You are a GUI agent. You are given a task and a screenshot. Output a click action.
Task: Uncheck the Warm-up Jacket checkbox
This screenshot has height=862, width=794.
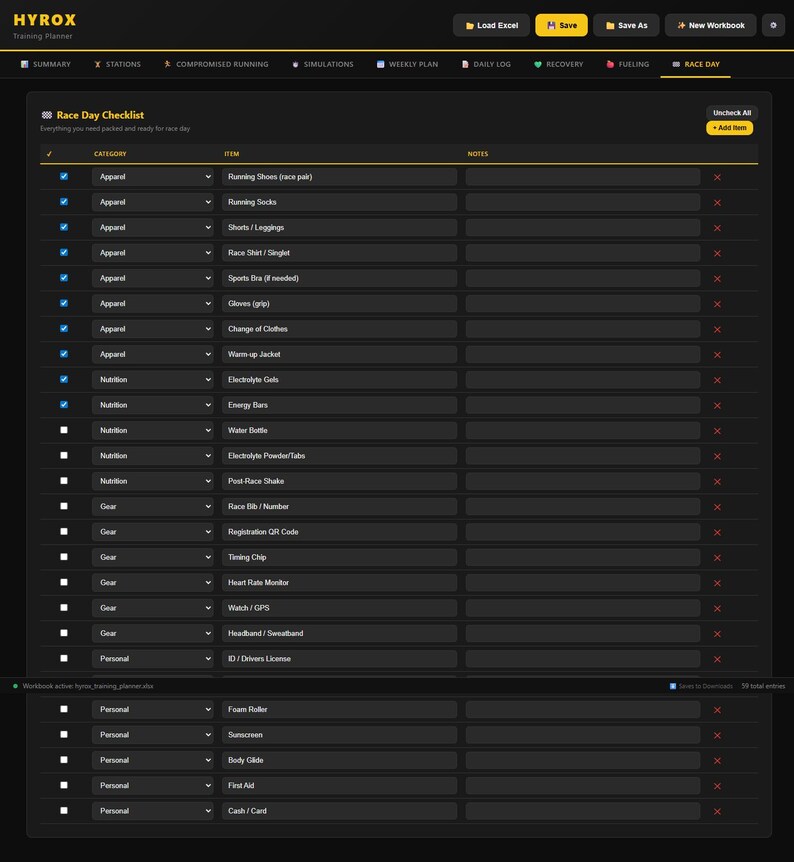click(x=64, y=353)
